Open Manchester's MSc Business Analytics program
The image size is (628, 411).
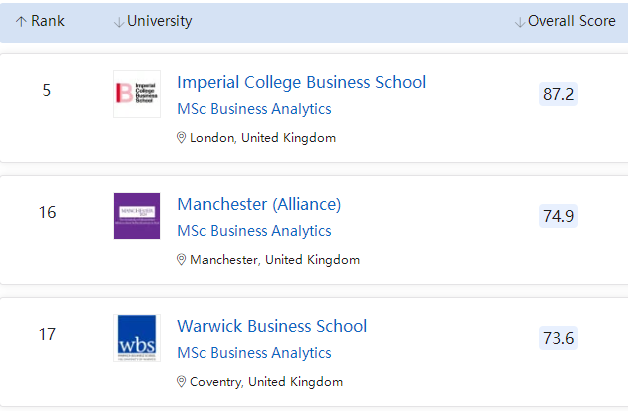(254, 231)
